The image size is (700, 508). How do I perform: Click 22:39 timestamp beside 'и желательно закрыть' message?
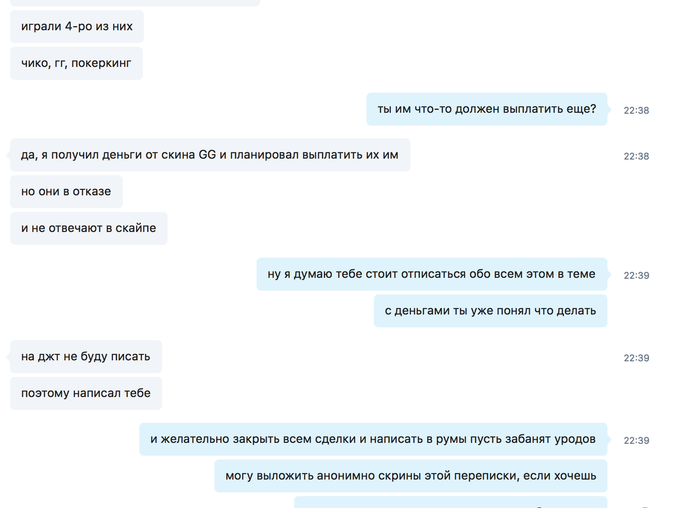[636, 441]
